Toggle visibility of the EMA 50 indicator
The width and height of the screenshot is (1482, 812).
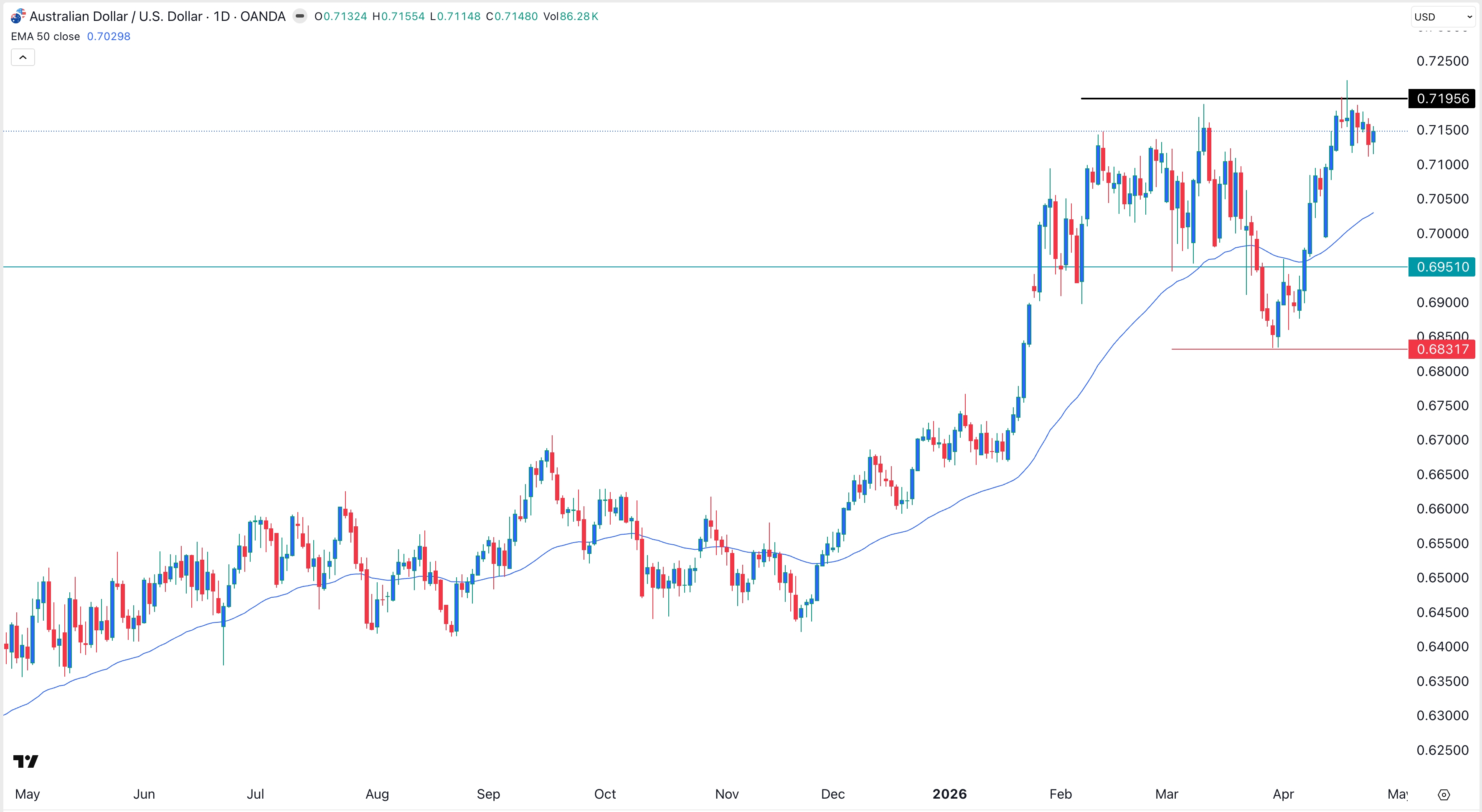pyautogui.click(x=45, y=36)
